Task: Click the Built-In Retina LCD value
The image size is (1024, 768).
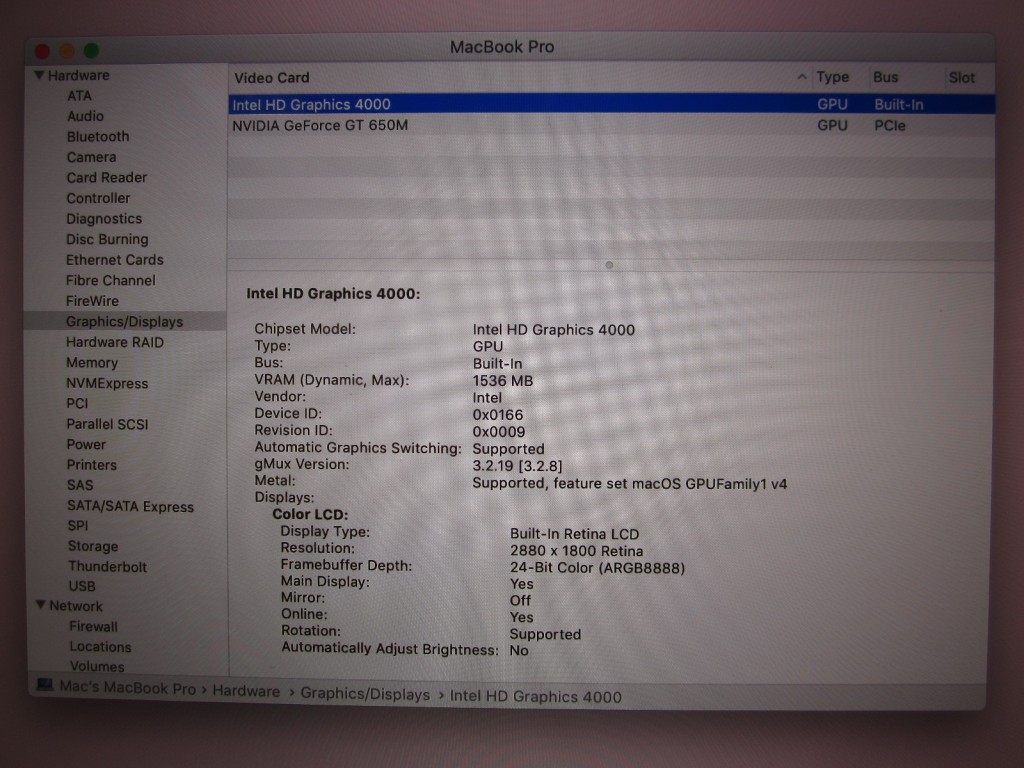Action: pyautogui.click(x=575, y=534)
